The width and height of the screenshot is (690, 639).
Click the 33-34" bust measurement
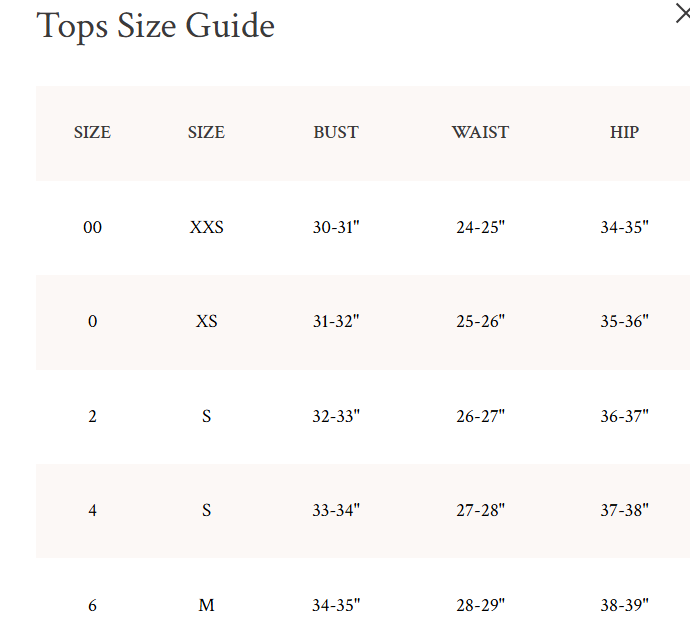tap(336, 510)
